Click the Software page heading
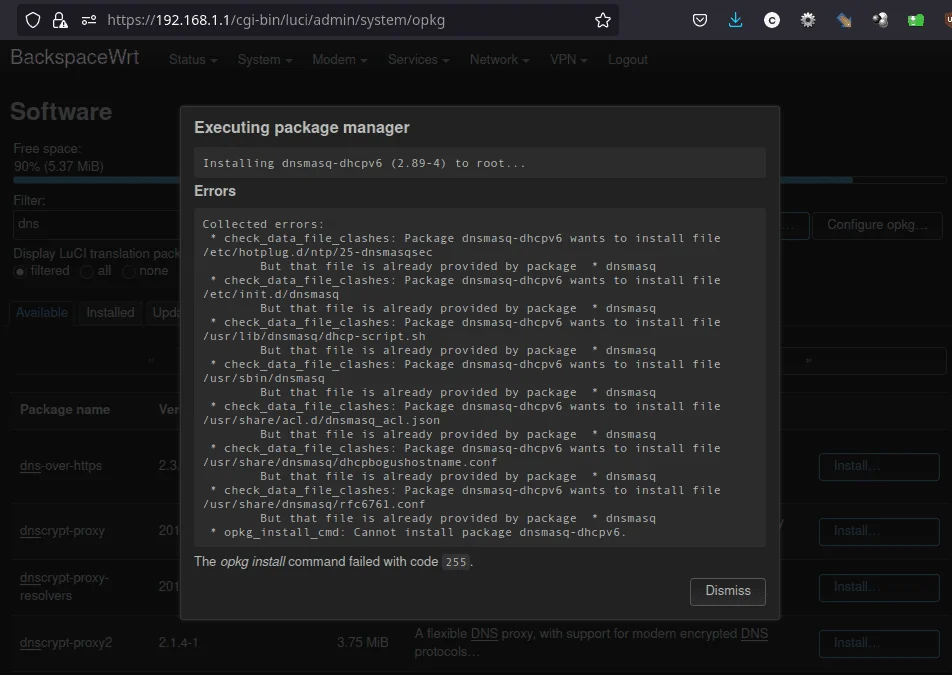This screenshot has width=952, height=675. tap(61, 112)
